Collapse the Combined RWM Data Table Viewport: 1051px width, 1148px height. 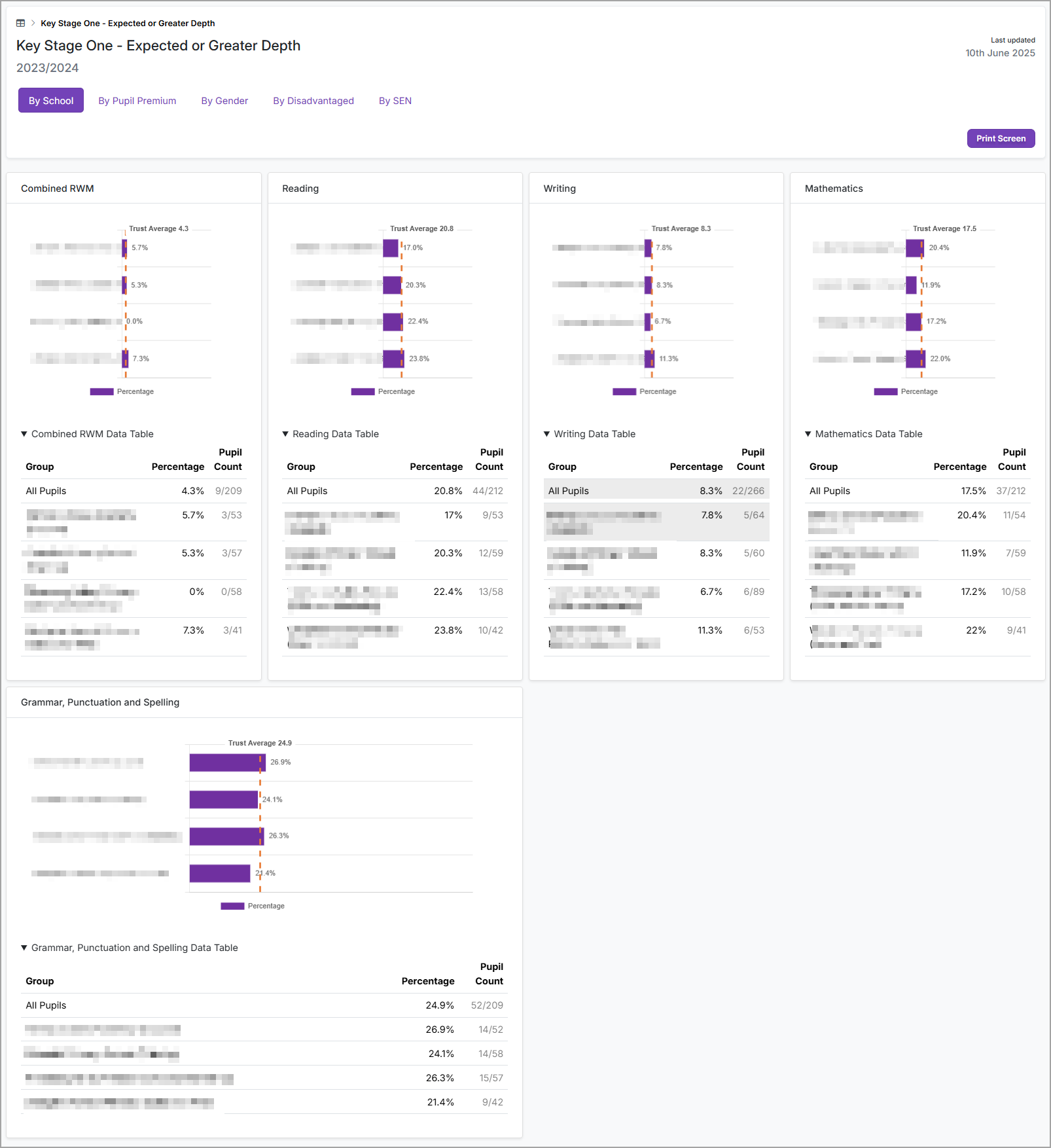tap(87, 434)
